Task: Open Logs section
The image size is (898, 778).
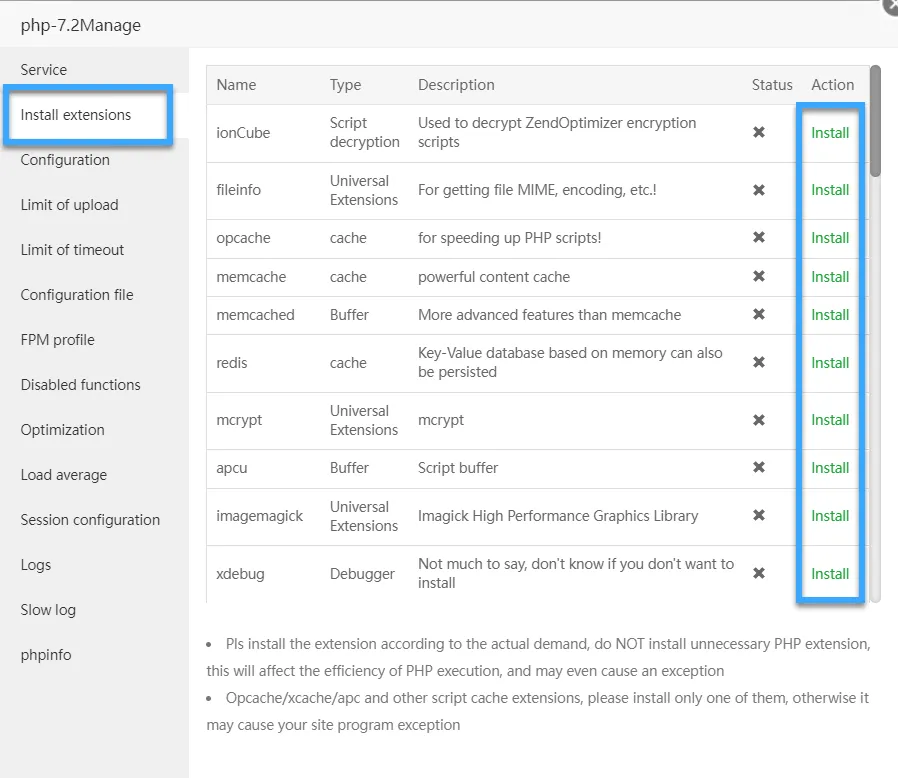Action: (36, 565)
